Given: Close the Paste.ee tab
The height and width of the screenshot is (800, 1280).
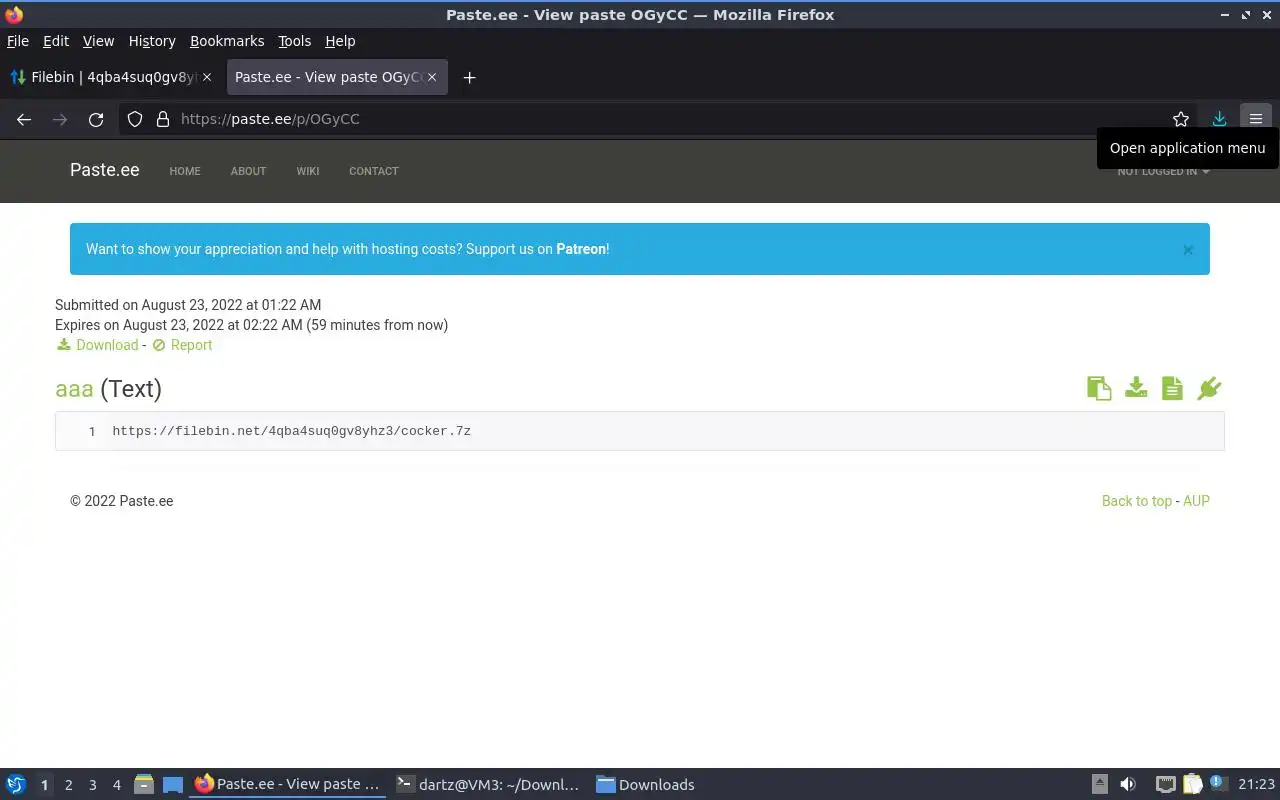Looking at the screenshot, I should pos(432,77).
